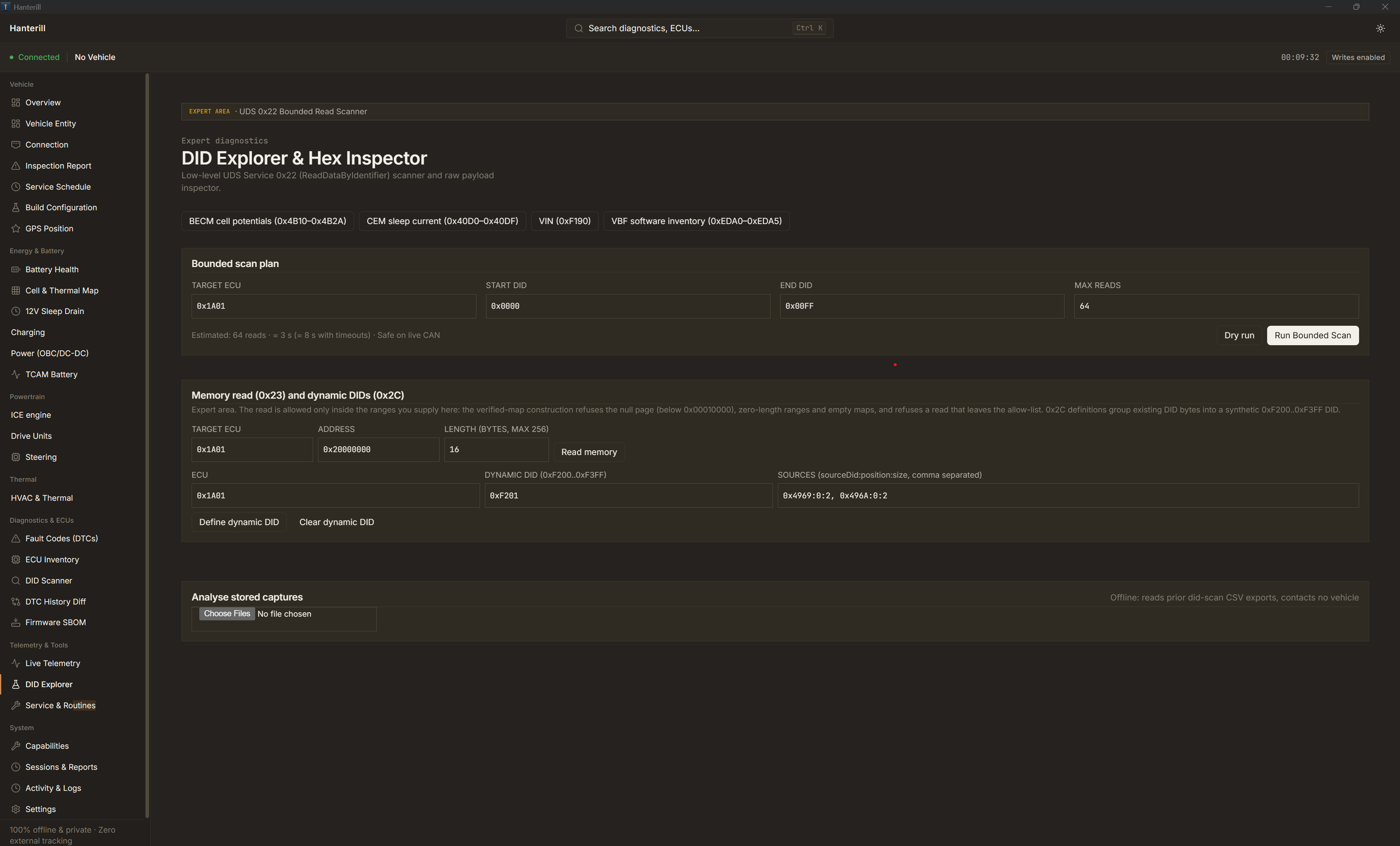Click the Cell & Thermal Map grid icon

[x=15, y=291]
